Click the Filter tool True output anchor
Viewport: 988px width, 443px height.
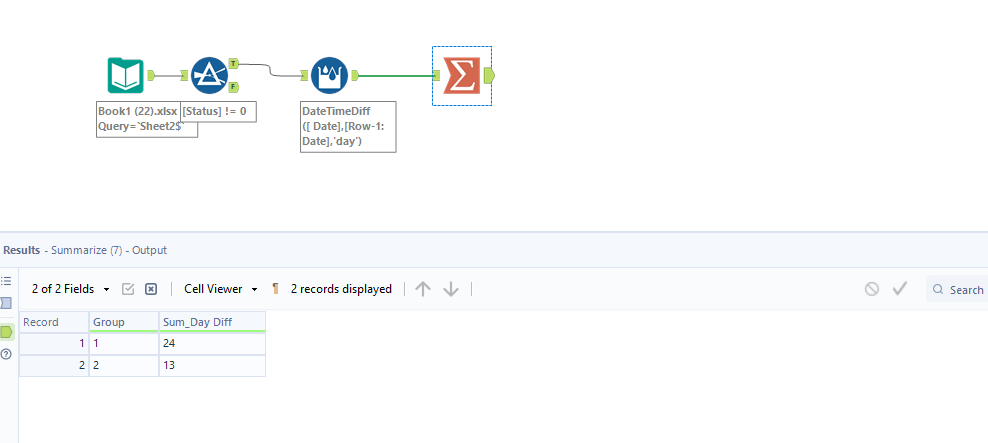[233, 64]
